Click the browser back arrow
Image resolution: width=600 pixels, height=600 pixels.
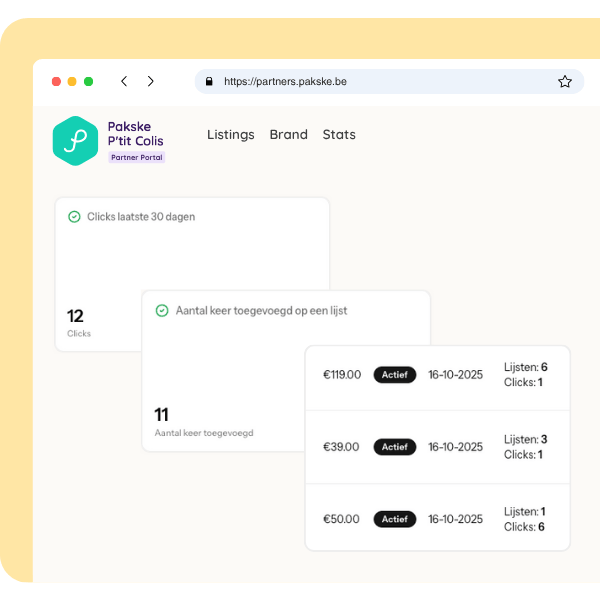[x=124, y=81]
